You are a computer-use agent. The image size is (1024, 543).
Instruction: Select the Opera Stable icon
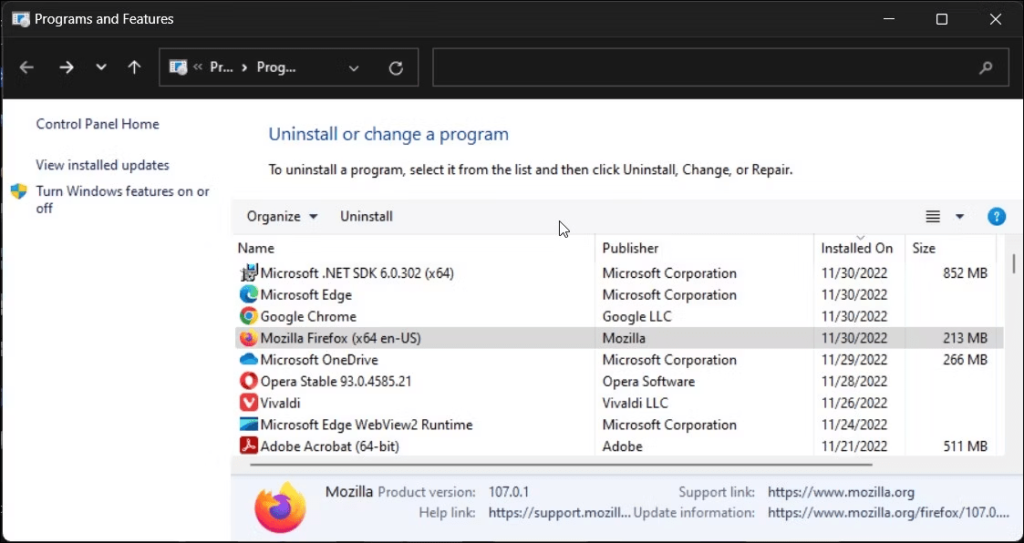[249, 382]
